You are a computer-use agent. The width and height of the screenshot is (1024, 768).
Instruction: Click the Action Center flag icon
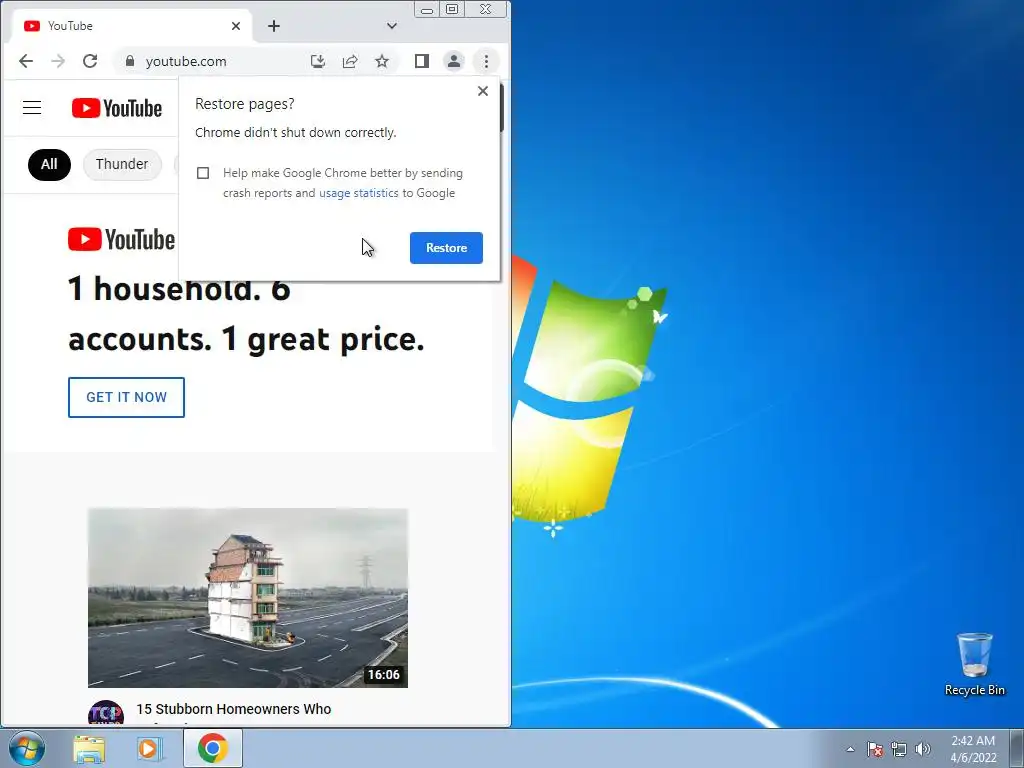[x=875, y=749]
